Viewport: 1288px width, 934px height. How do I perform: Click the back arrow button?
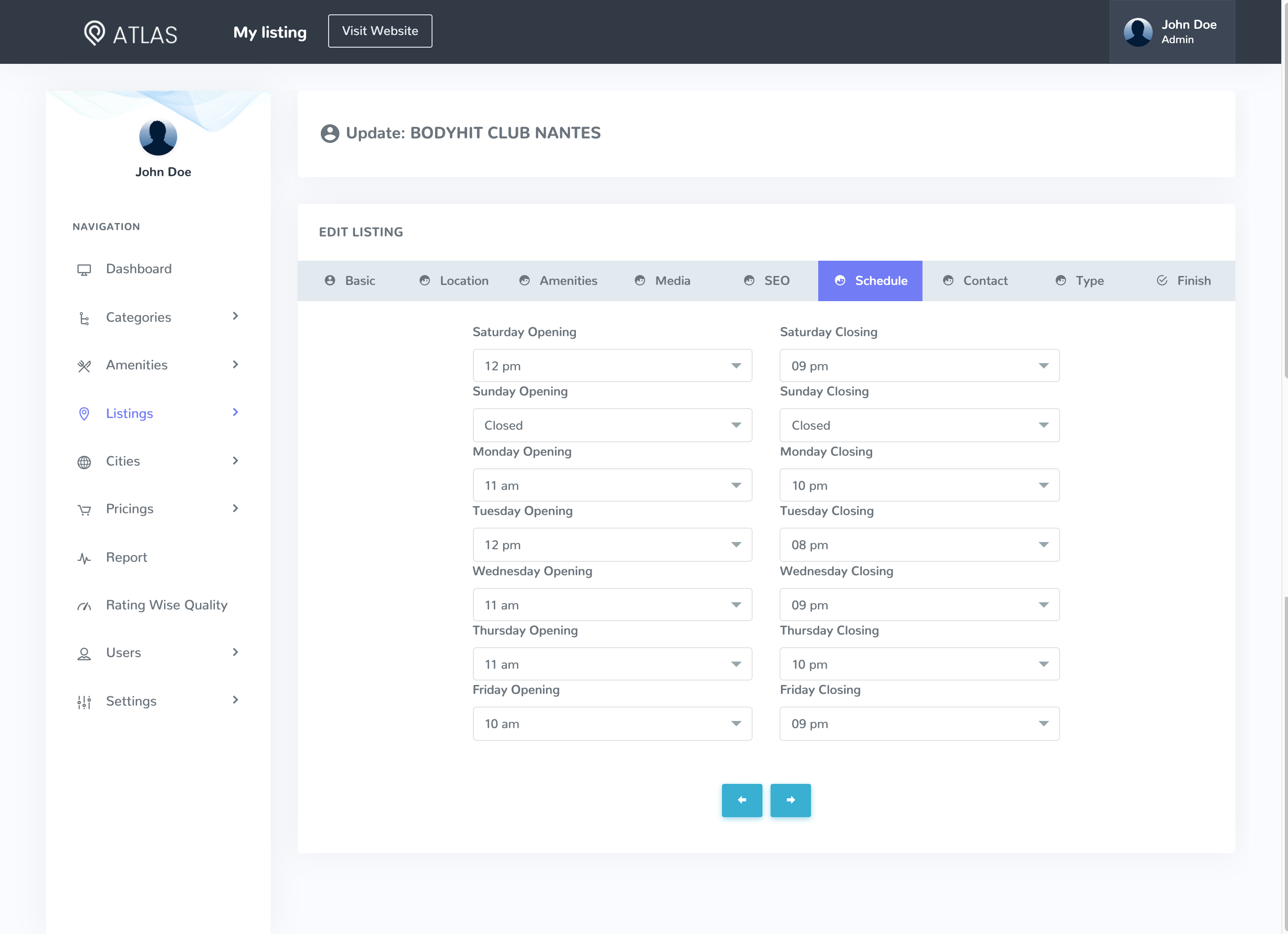741,800
